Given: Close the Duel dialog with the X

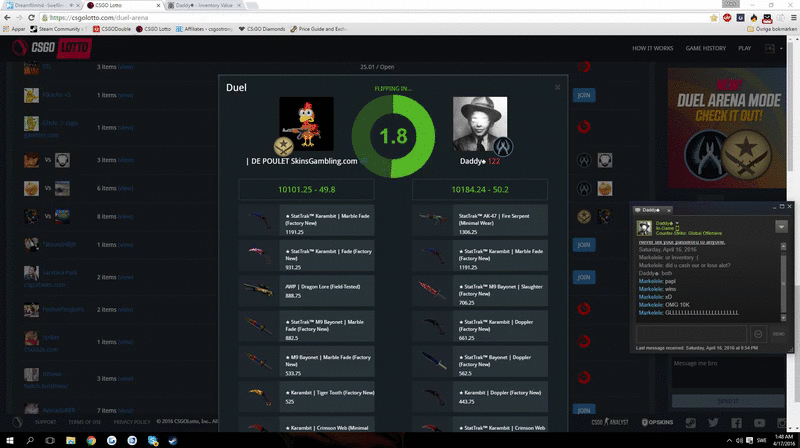Looking at the screenshot, I should (x=557, y=88).
